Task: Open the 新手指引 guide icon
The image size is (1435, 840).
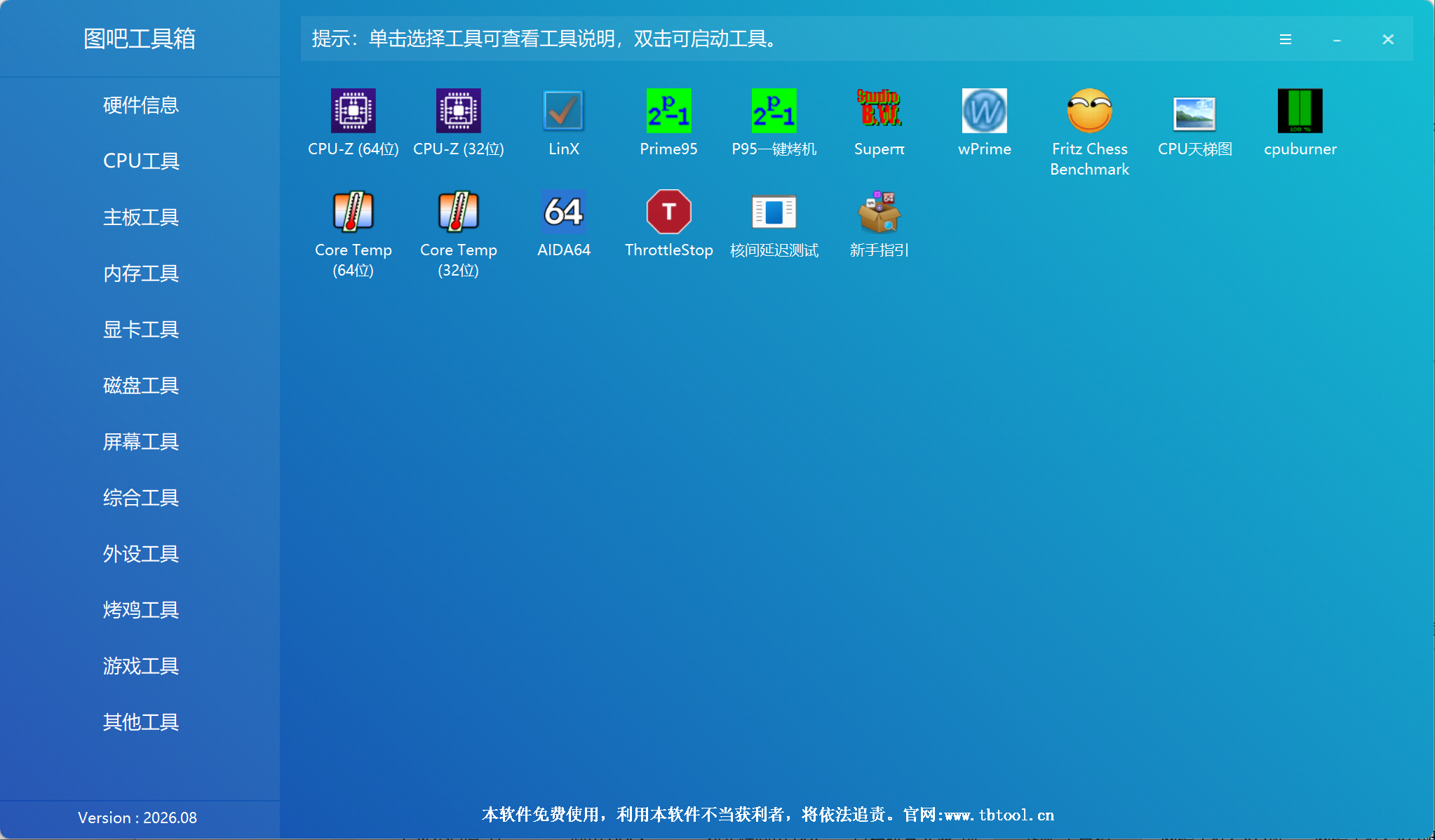Action: (880, 212)
